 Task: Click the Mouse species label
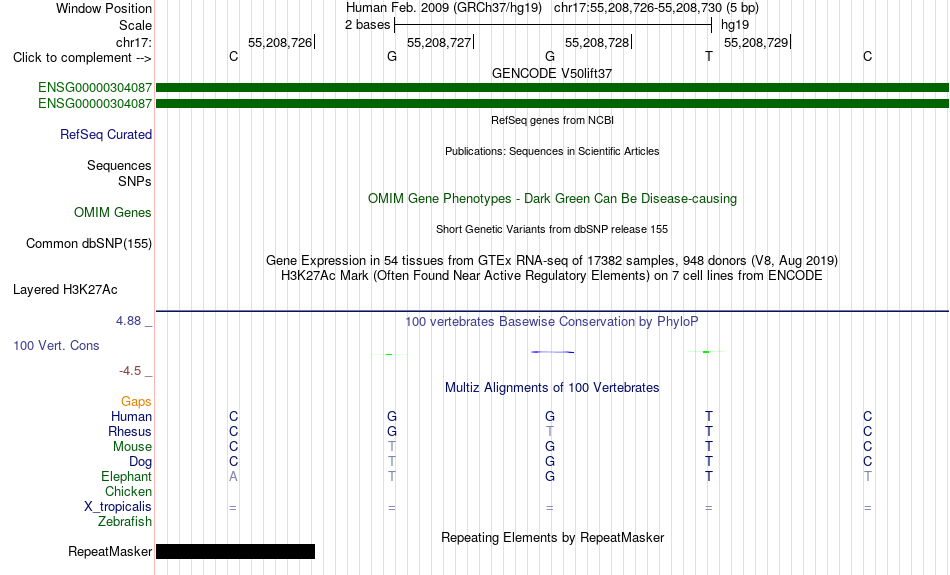pyautogui.click(x=132, y=447)
